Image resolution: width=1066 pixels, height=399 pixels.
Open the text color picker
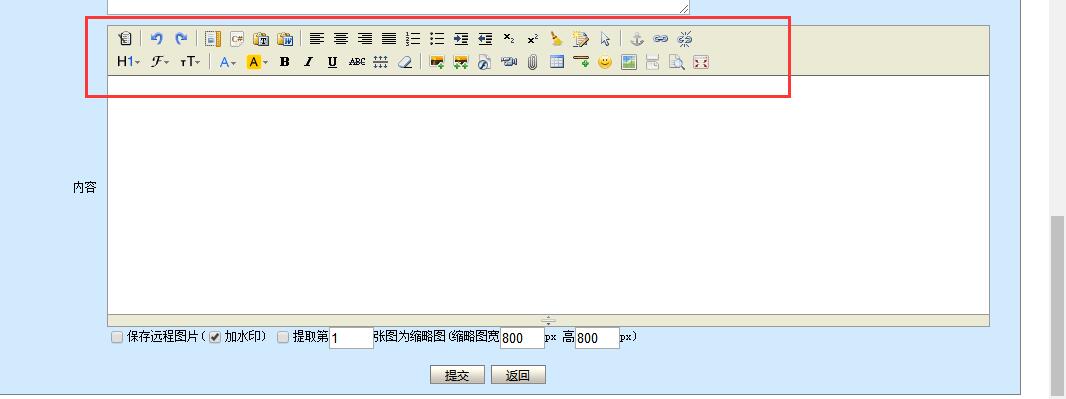(228, 62)
